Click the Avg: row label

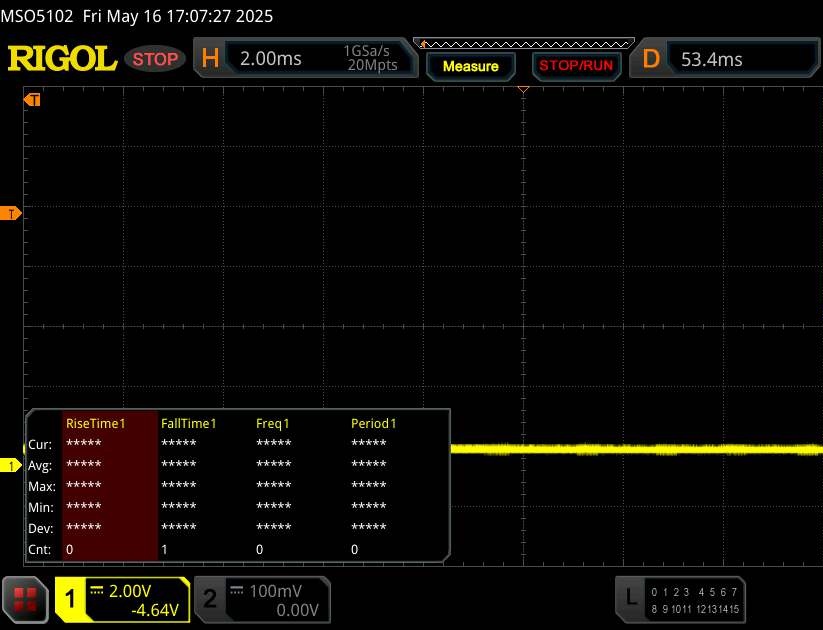pyautogui.click(x=40, y=466)
